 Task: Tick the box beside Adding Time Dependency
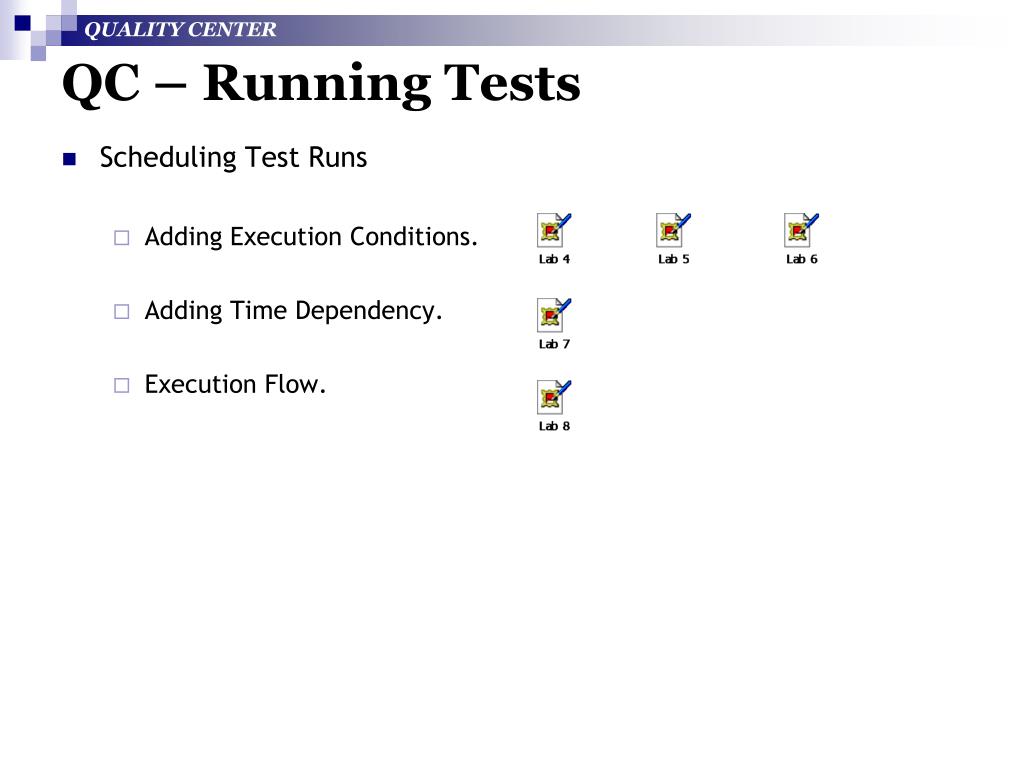(x=121, y=312)
